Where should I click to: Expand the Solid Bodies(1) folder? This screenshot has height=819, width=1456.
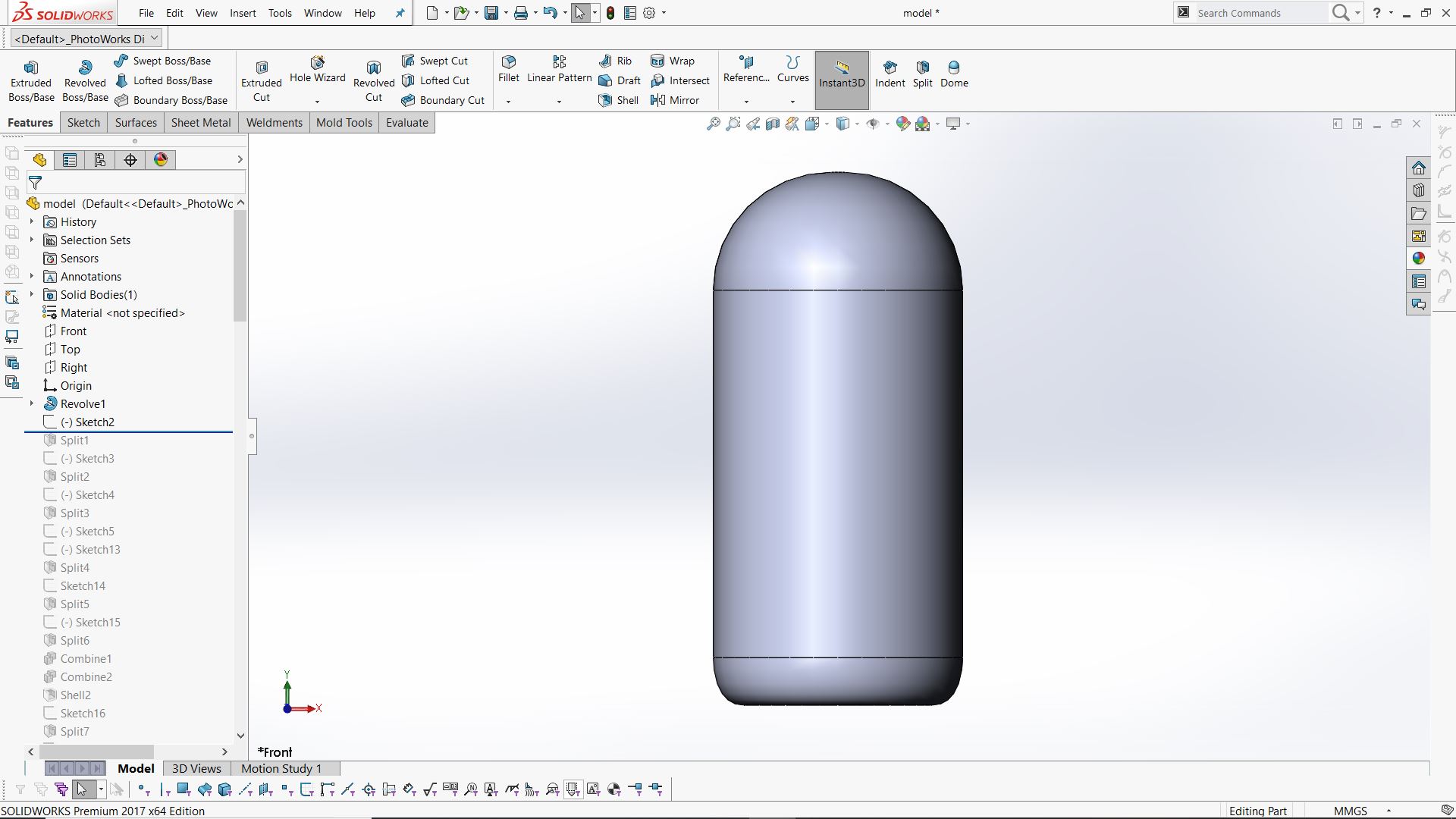click(32, 294)
